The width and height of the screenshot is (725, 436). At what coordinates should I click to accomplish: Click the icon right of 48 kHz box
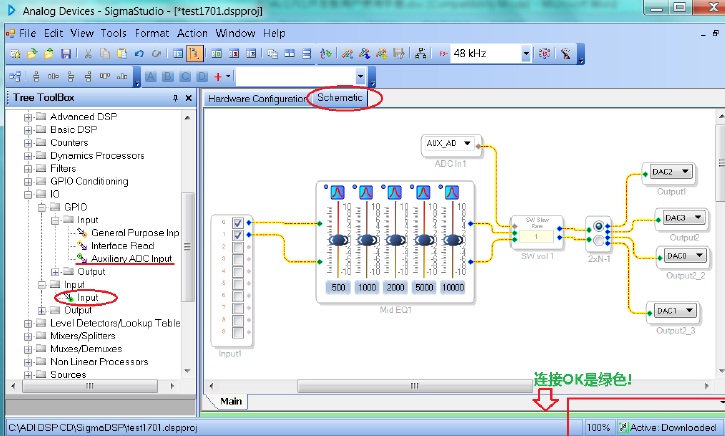point(545,54)
